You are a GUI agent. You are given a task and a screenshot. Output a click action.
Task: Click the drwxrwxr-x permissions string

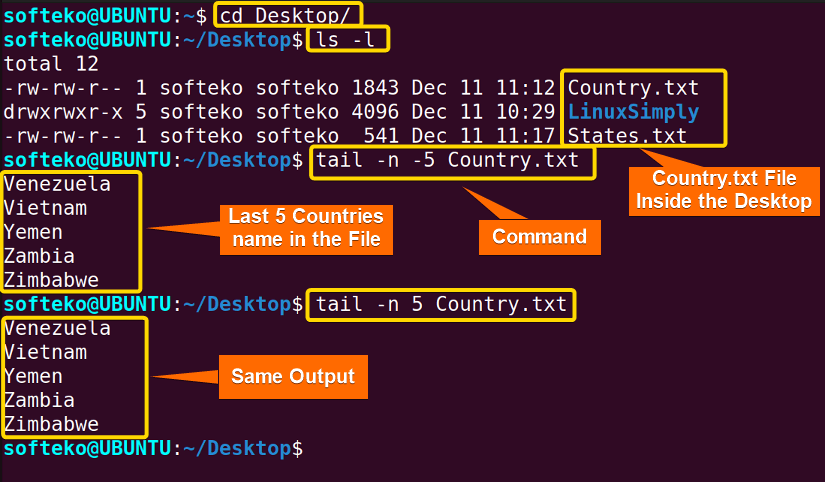(x=63, y=112)
